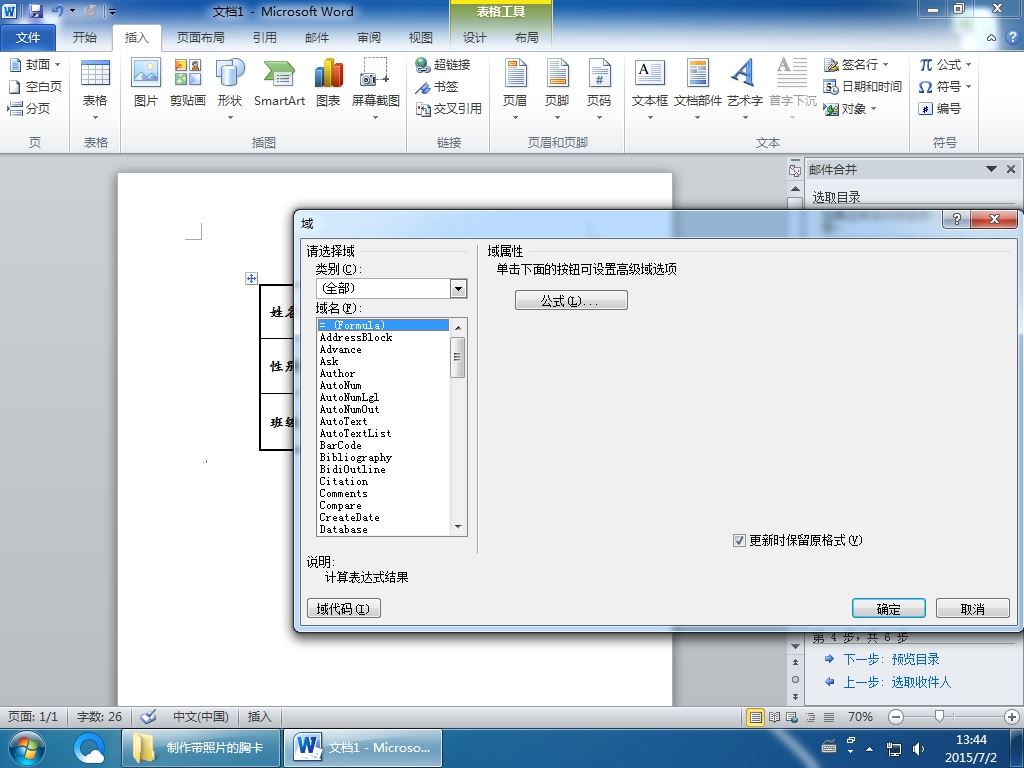Open 屏幕截图 screenshot tool
This screenshot has height=768, width=1024.
tap(376, 88)
